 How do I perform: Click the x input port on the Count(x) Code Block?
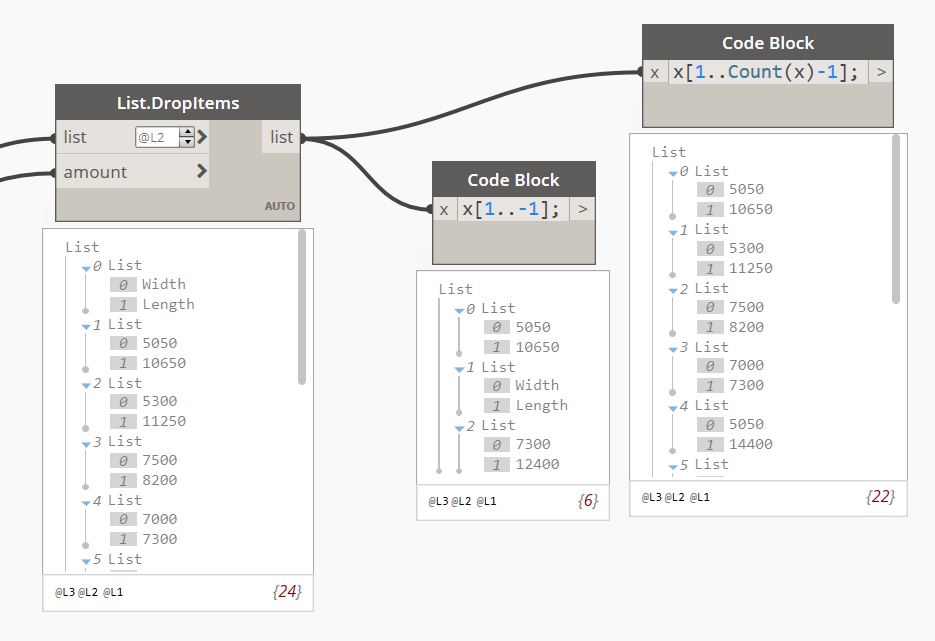click(654, 72)
